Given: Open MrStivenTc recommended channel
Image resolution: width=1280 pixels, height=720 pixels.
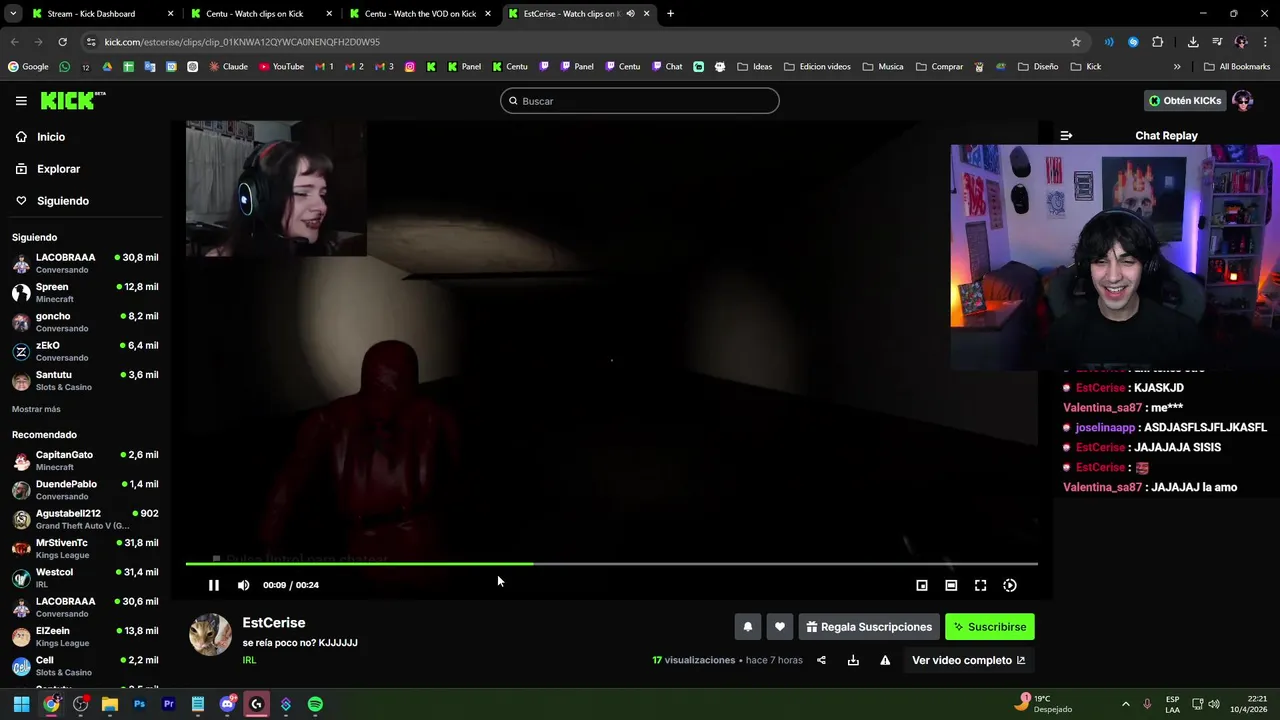Looking at the screenshot, I should tap(85, 548).
